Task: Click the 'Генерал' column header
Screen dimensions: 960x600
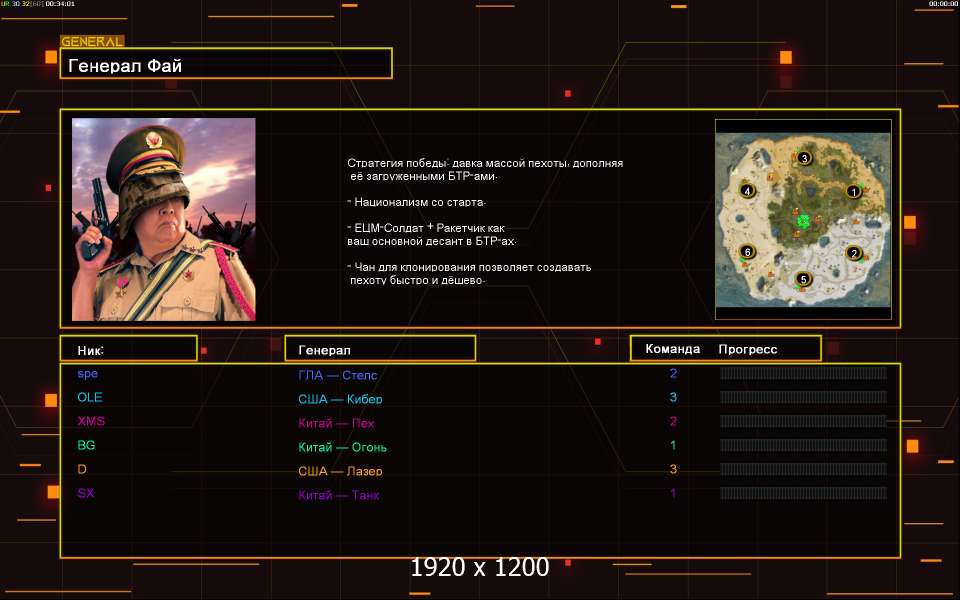Action: click(x=380, y=348)
